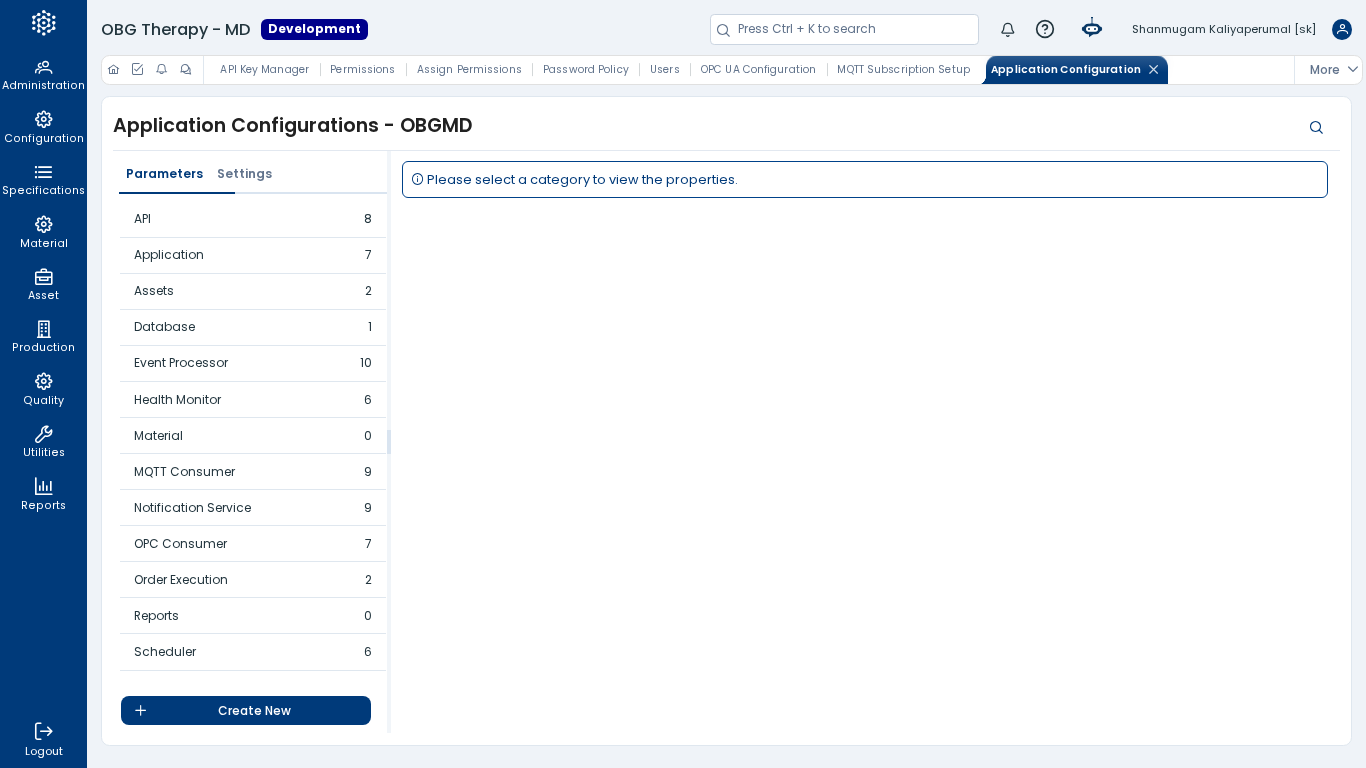Select the MQTT Consumer category
1366x768 pixels.
coord(253,471)
